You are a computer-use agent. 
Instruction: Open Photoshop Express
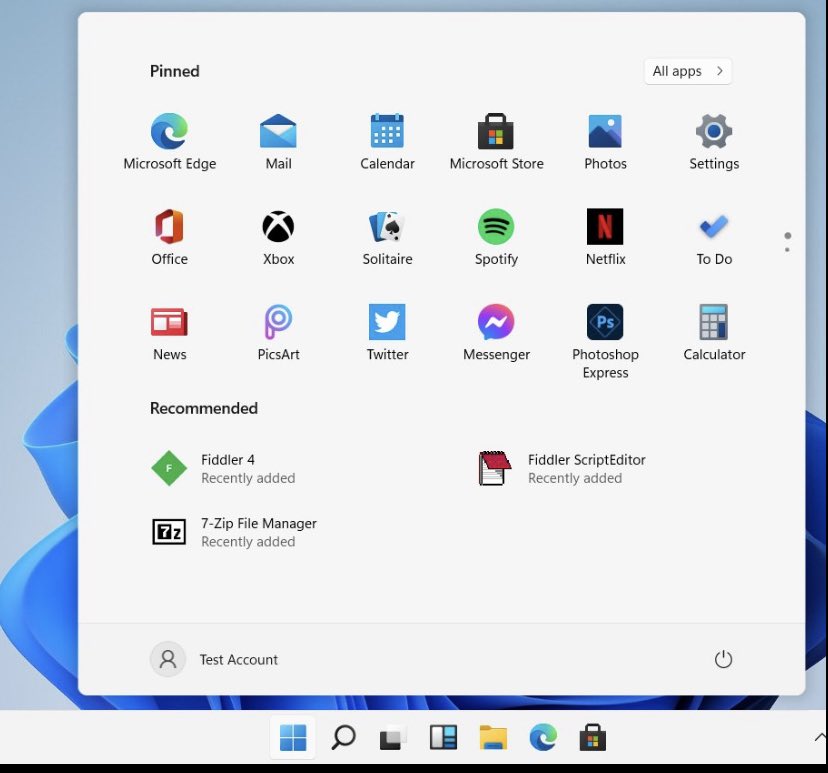pos(605,342)
